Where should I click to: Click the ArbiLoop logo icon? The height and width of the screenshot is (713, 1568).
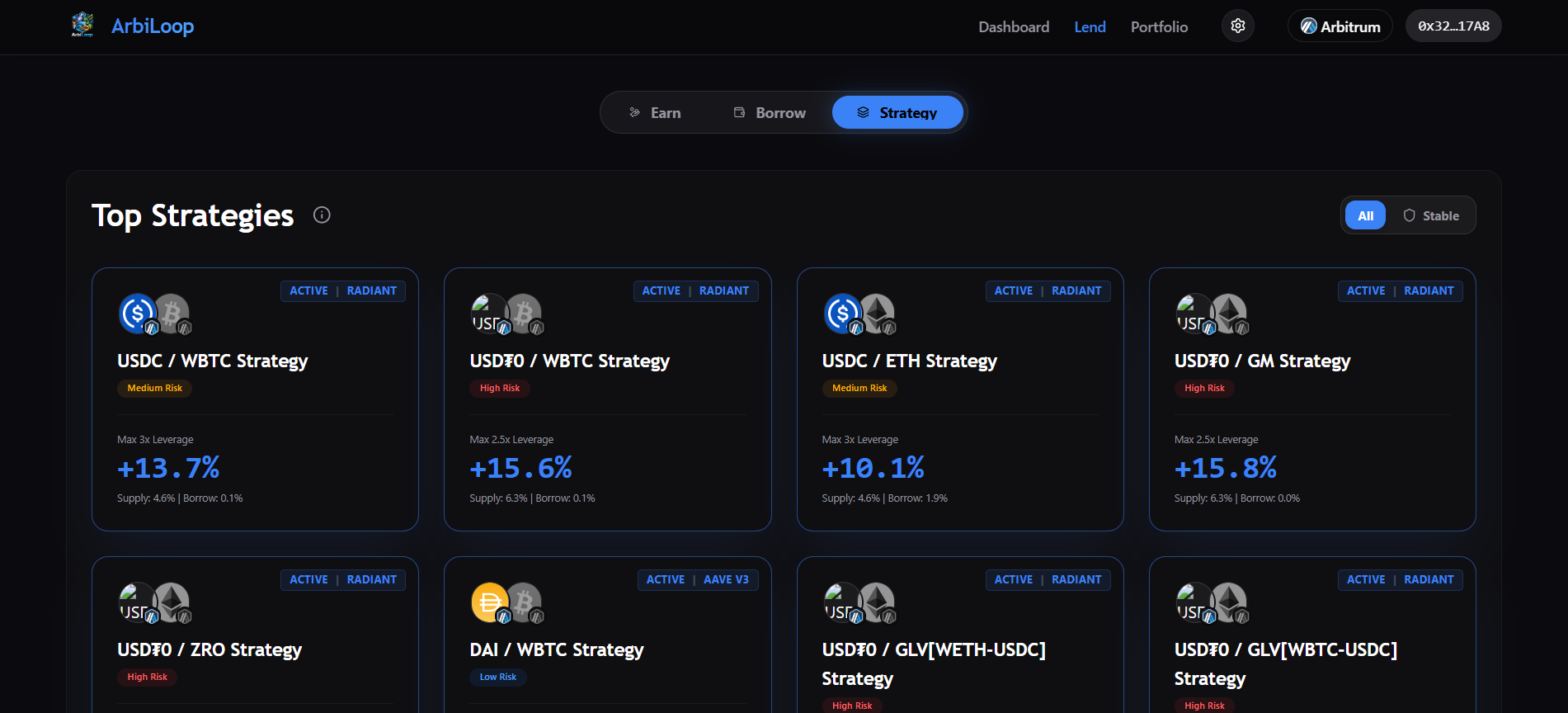click(x=82, y=25)
